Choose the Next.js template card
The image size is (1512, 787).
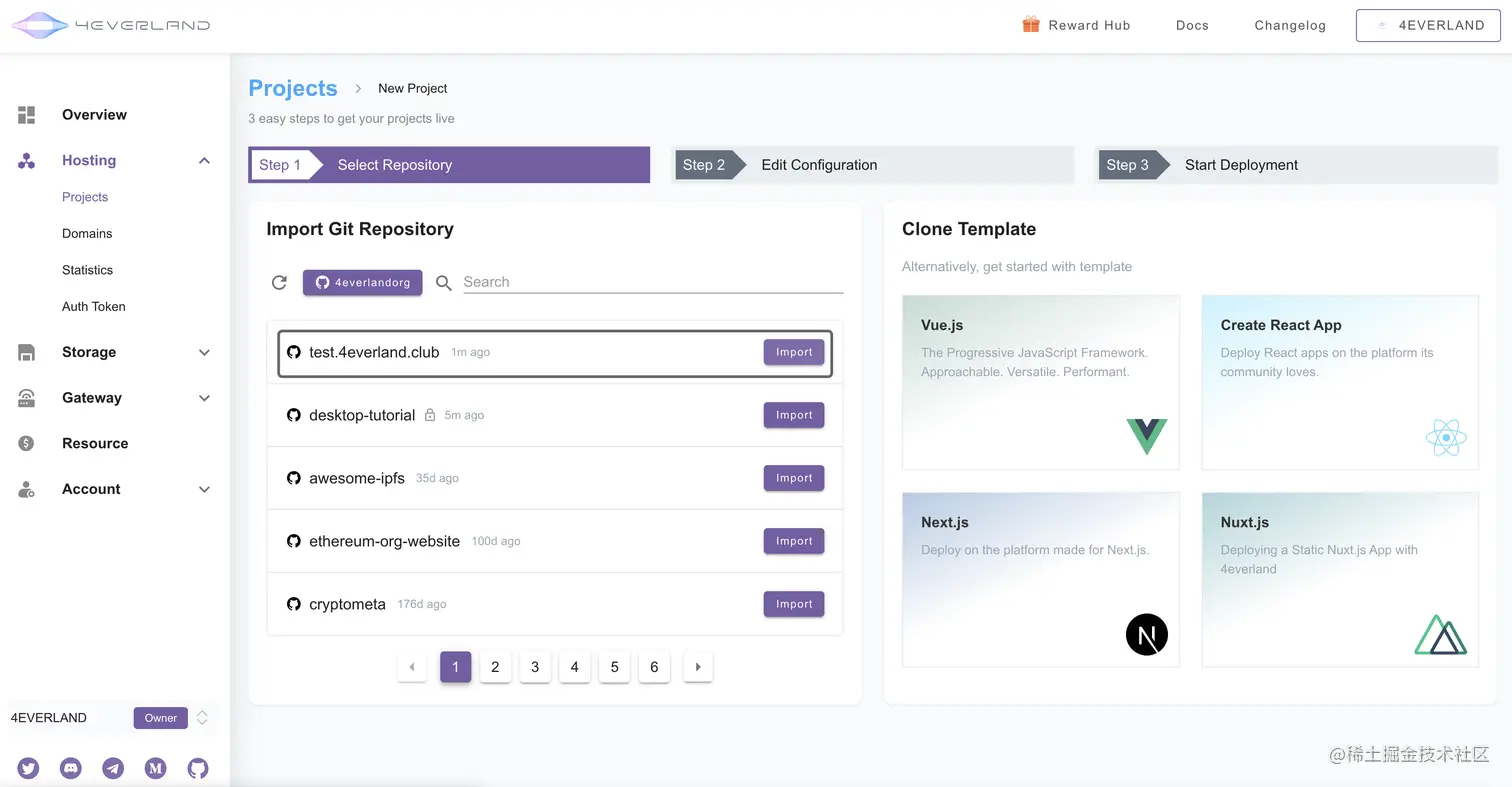coord(1041,579)
